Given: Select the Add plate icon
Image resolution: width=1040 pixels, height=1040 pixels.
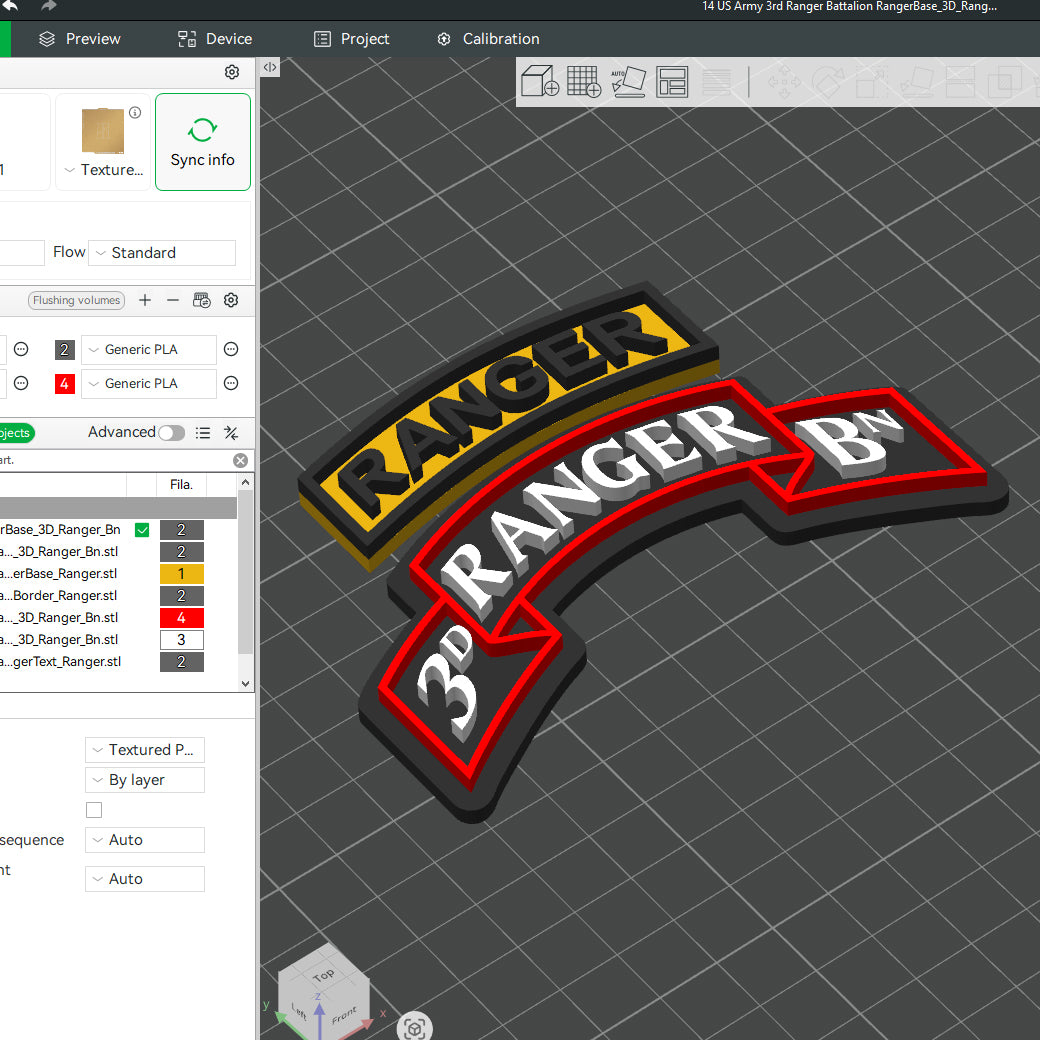Looking at the screenshot, I should pyautogui.click(x=583, y=81).
